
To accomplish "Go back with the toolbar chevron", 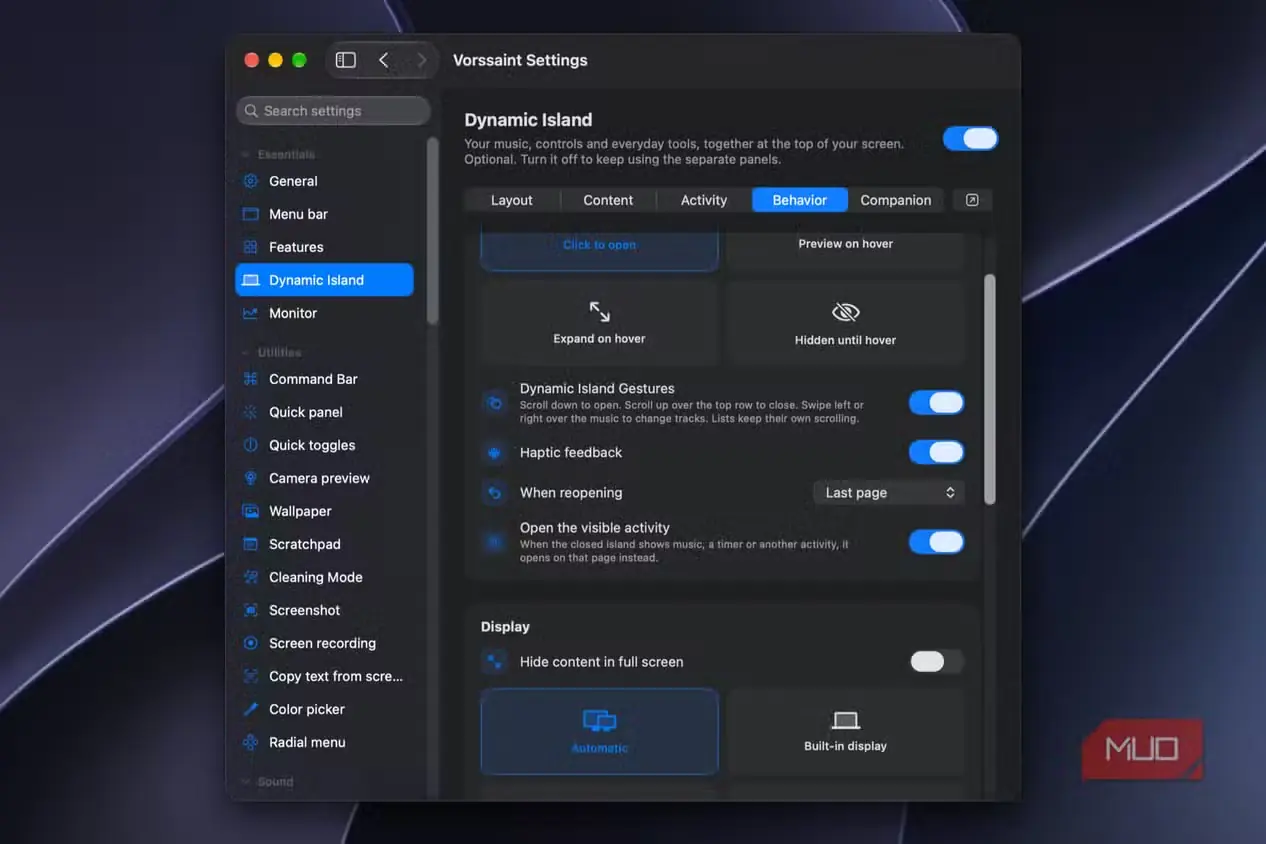I will click(x=384, y=60).
